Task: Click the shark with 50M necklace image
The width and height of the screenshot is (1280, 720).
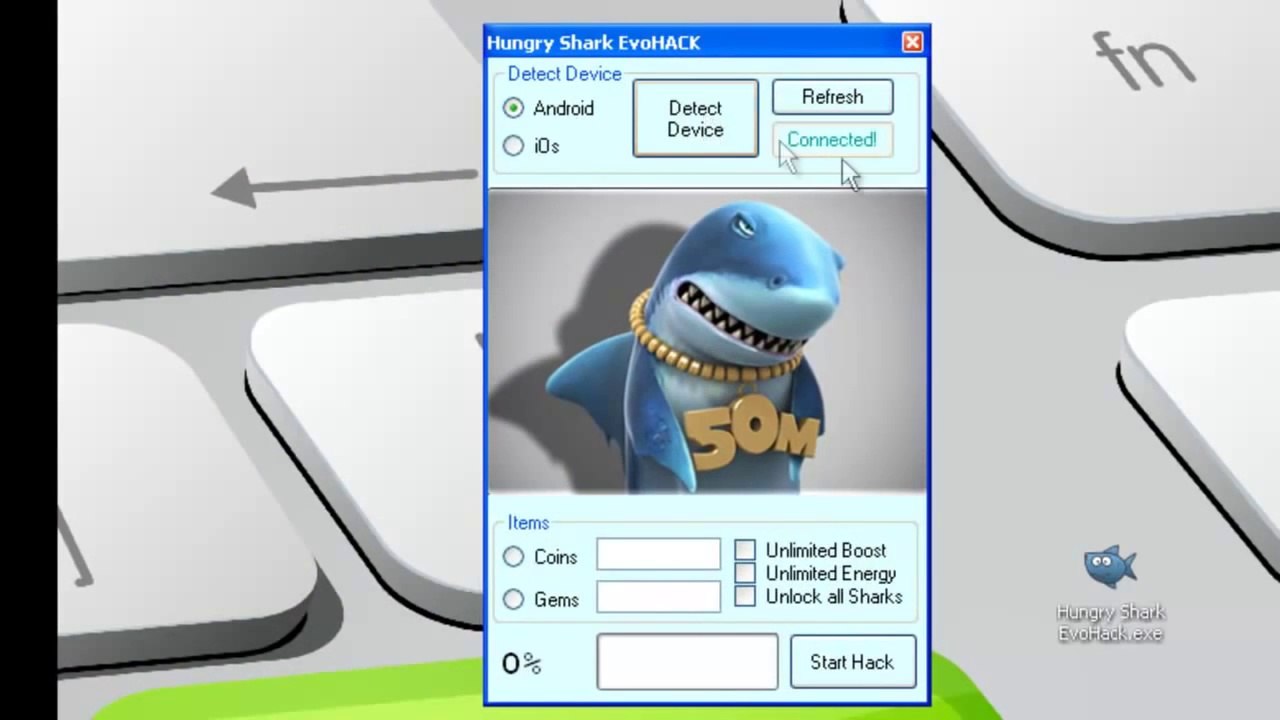Action: (707, 341)
